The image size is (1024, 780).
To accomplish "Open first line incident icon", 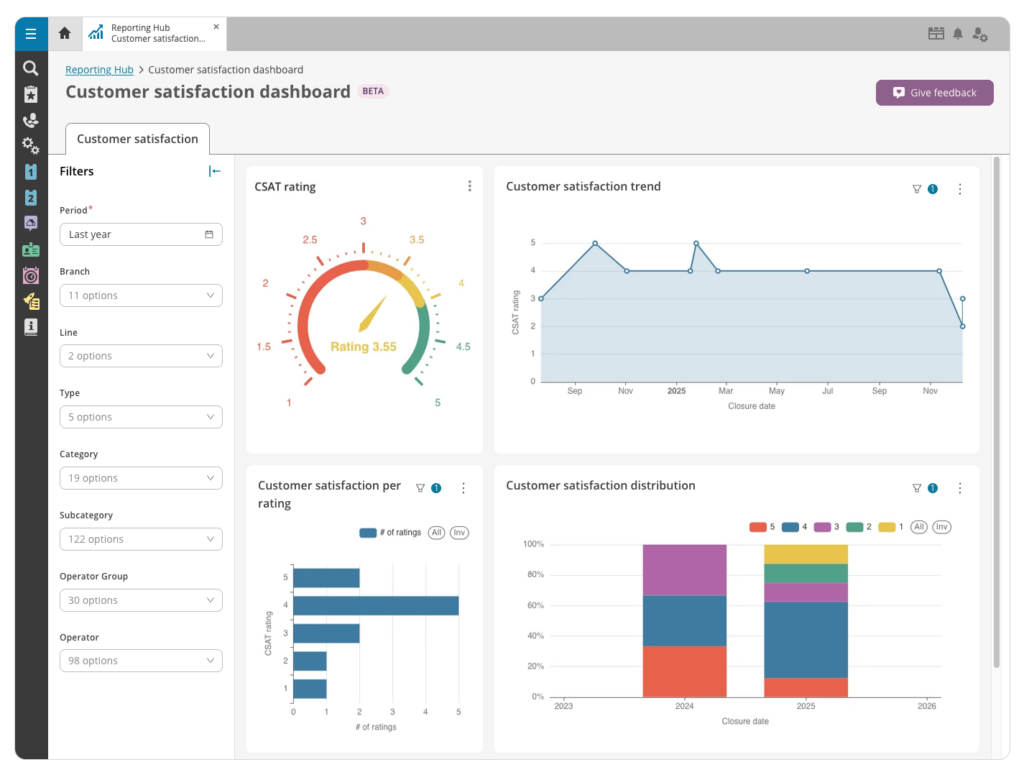I will [31, 172].
